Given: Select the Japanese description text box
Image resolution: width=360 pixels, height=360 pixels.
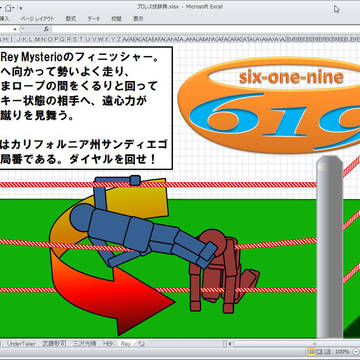Looking at the screenshot, I should [86, 108].
